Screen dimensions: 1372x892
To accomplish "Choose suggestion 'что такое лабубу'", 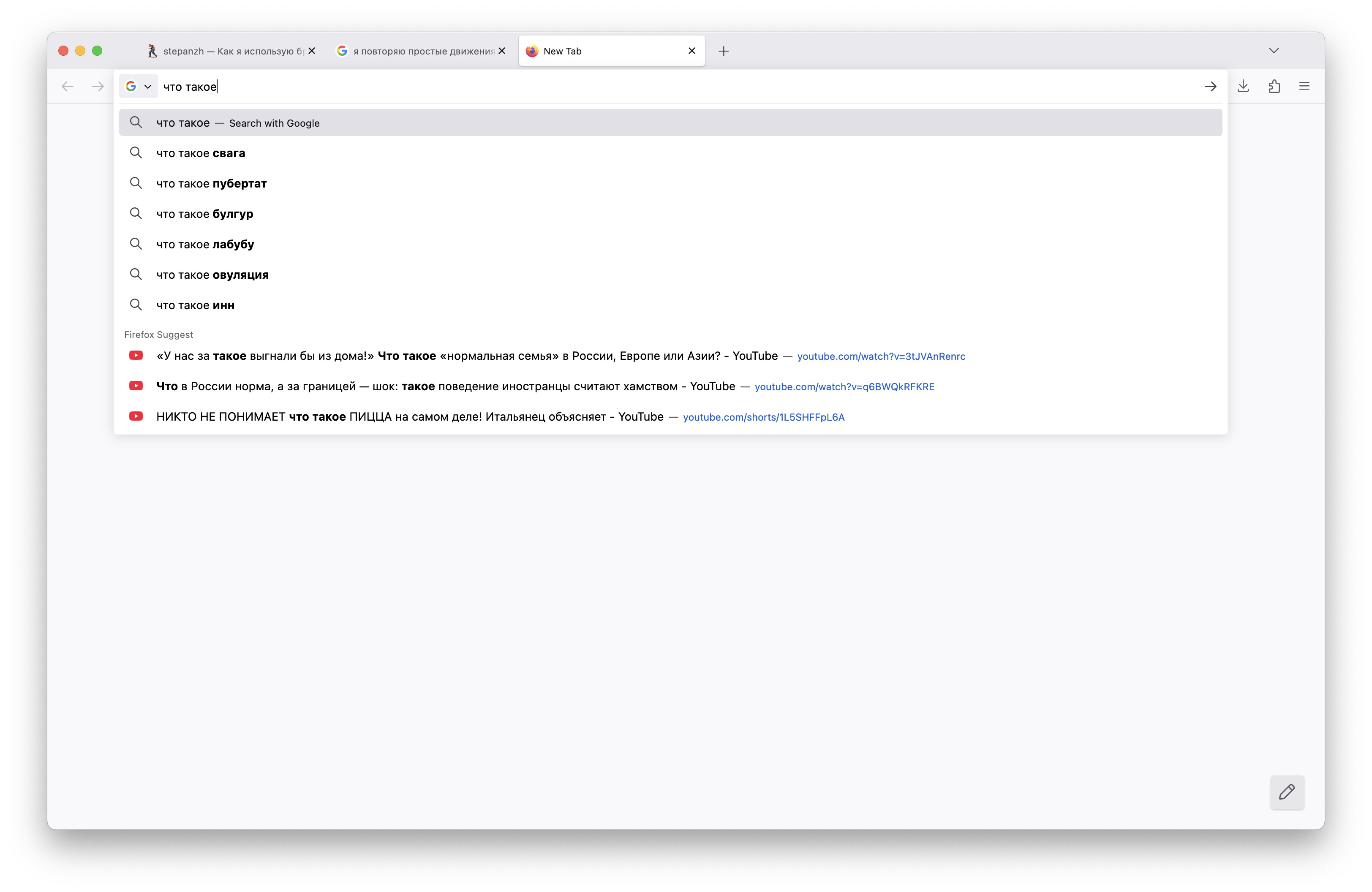I will click(x=670, y=244).
